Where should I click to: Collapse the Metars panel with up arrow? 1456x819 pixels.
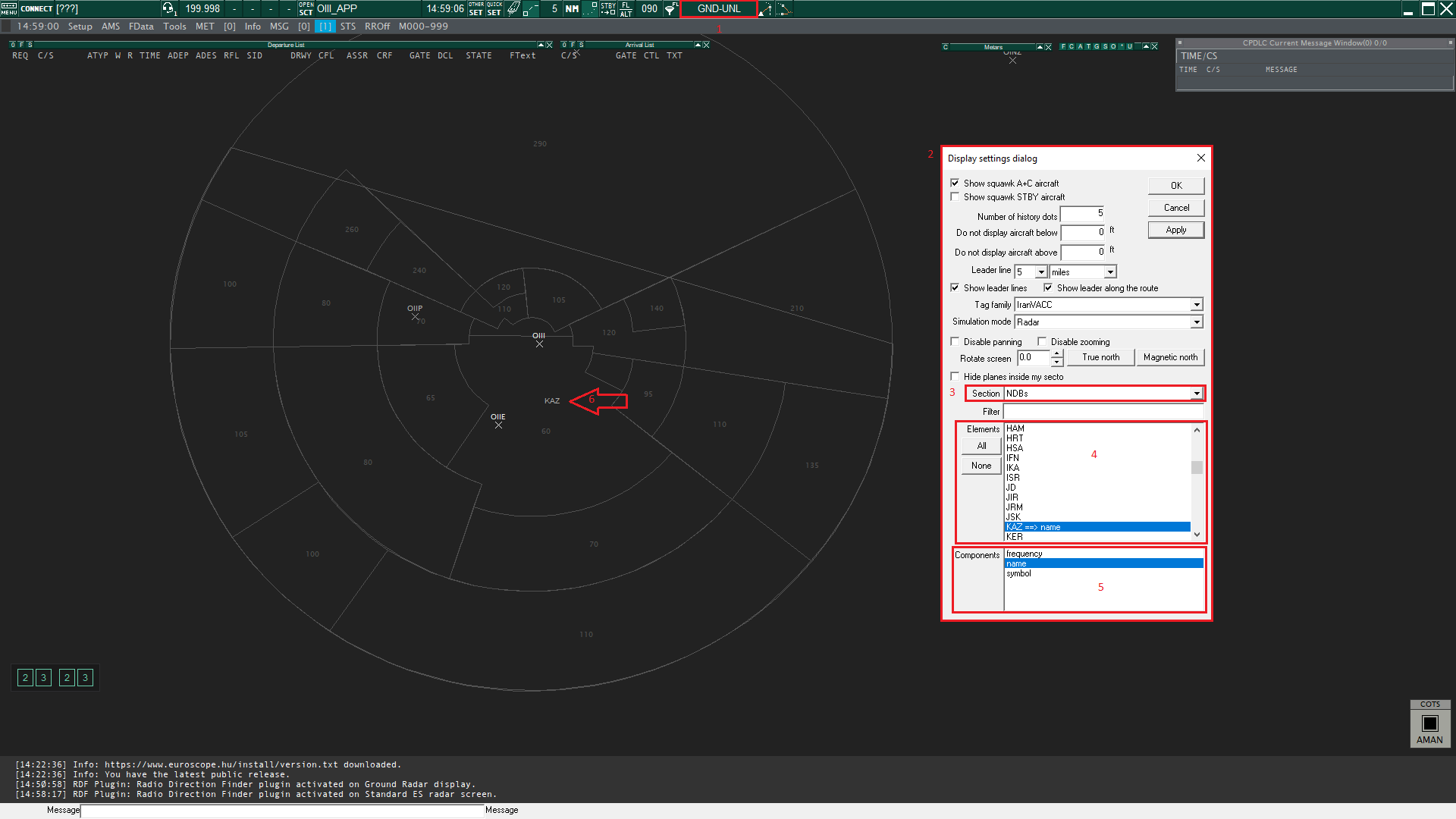click(x=1040, y=46)
